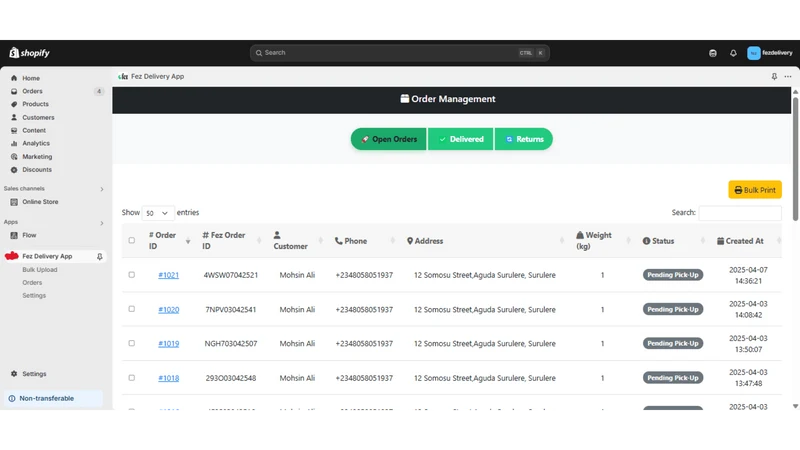Click the scrollbar down arrow

pos(795,406)
